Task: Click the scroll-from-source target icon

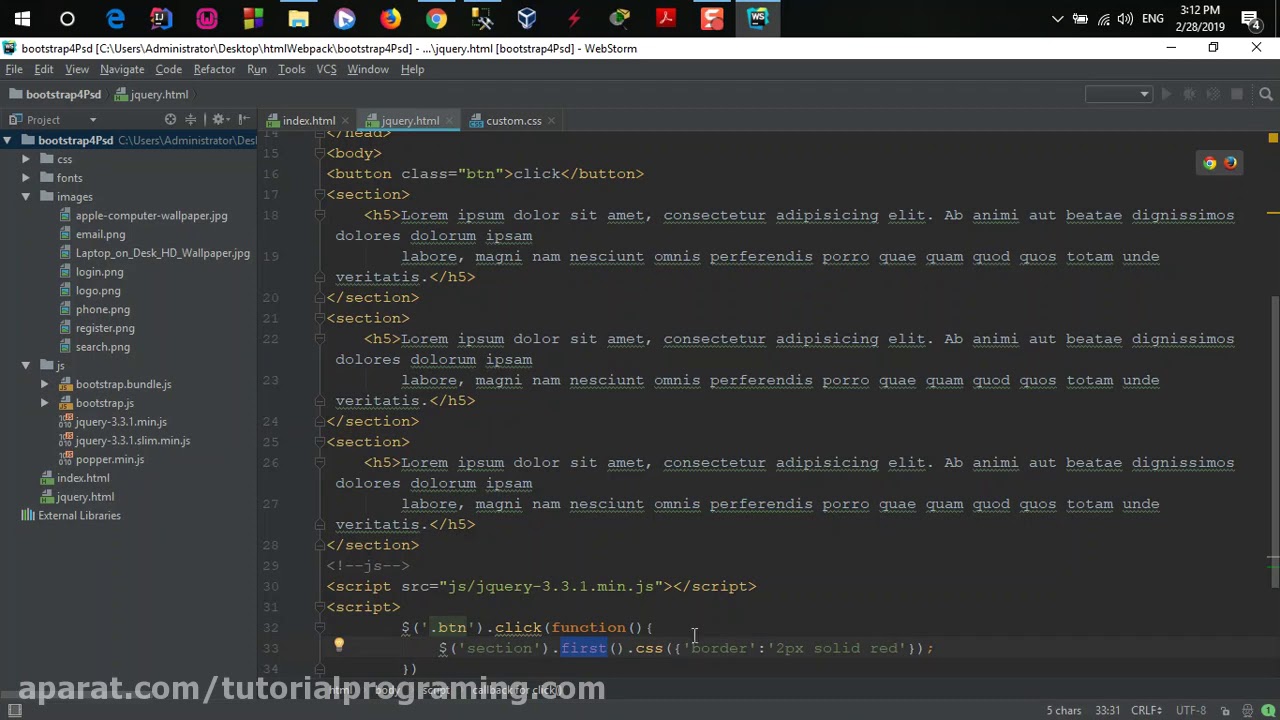Action: (170, 119)
